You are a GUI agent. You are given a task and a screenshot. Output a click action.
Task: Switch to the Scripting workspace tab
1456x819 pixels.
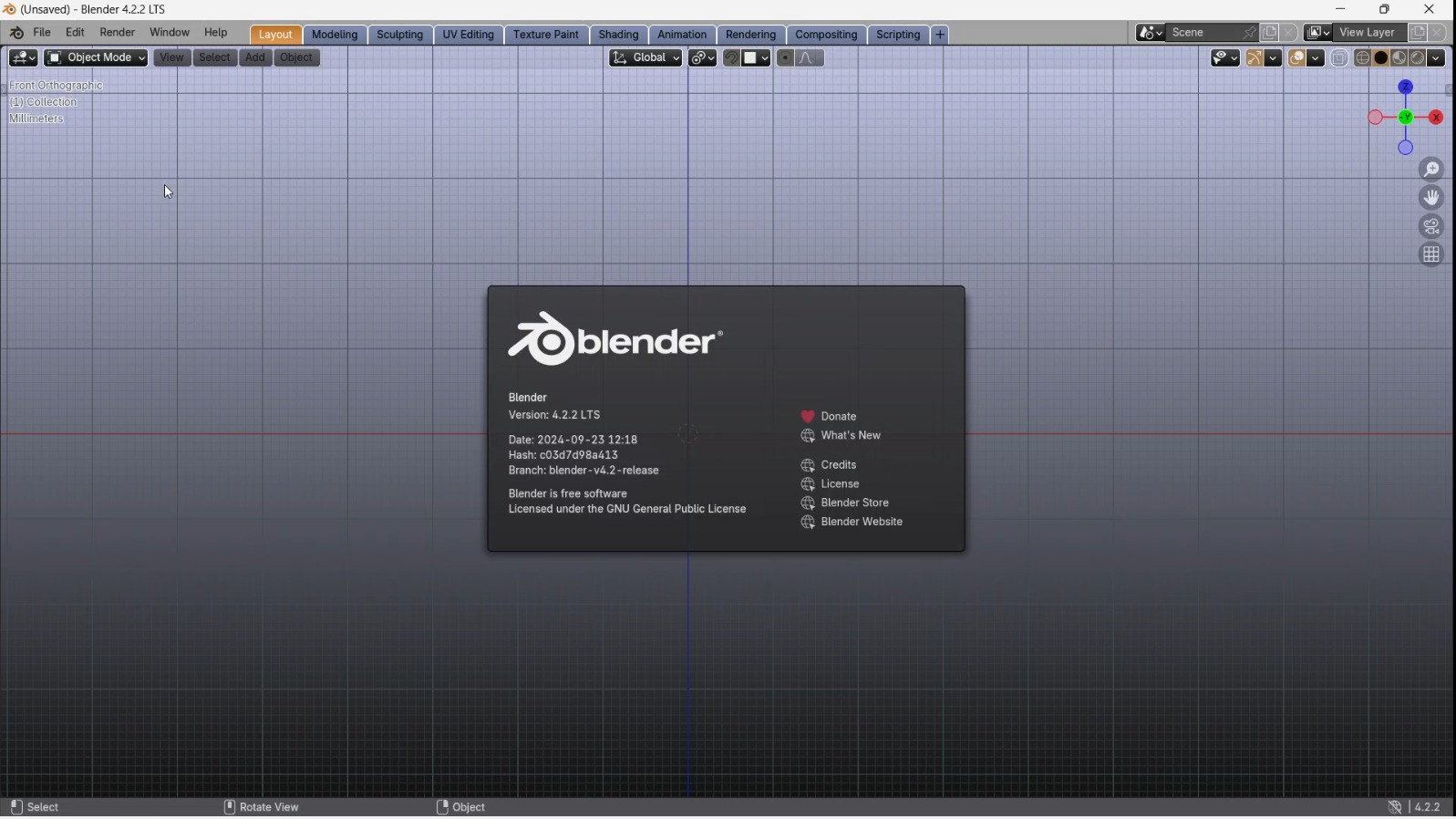coord(899,35)
